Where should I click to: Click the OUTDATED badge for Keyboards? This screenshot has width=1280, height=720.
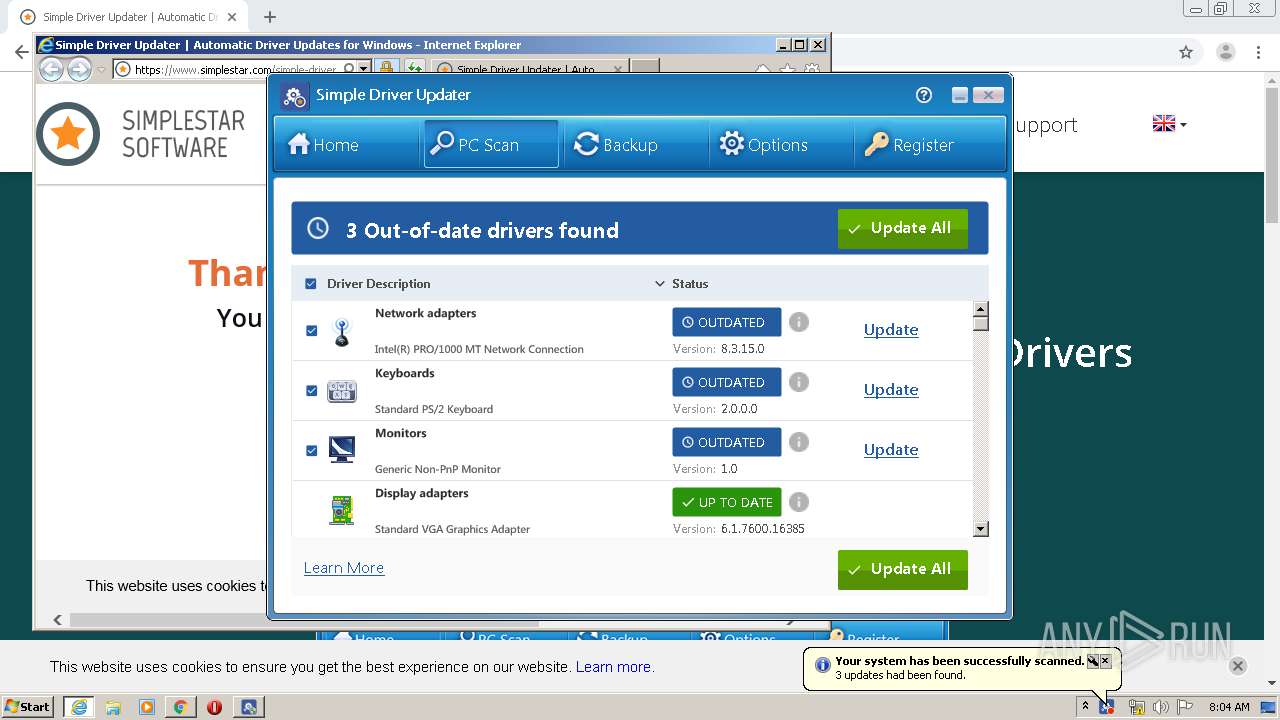point(727,382)
